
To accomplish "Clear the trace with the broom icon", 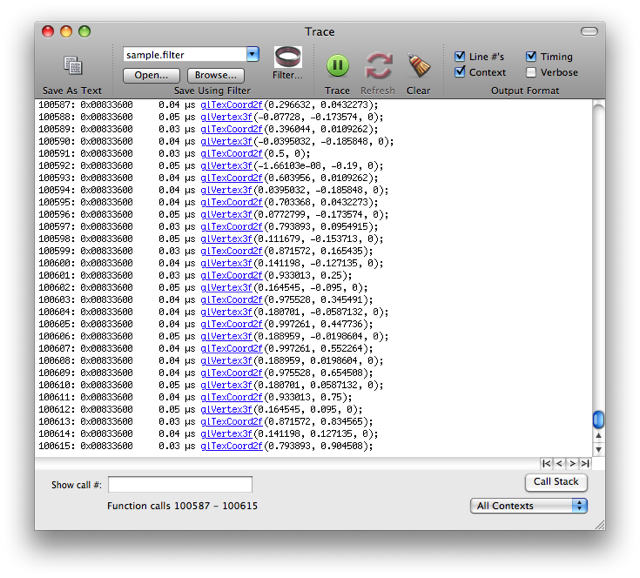I will (x=418, y=66).
